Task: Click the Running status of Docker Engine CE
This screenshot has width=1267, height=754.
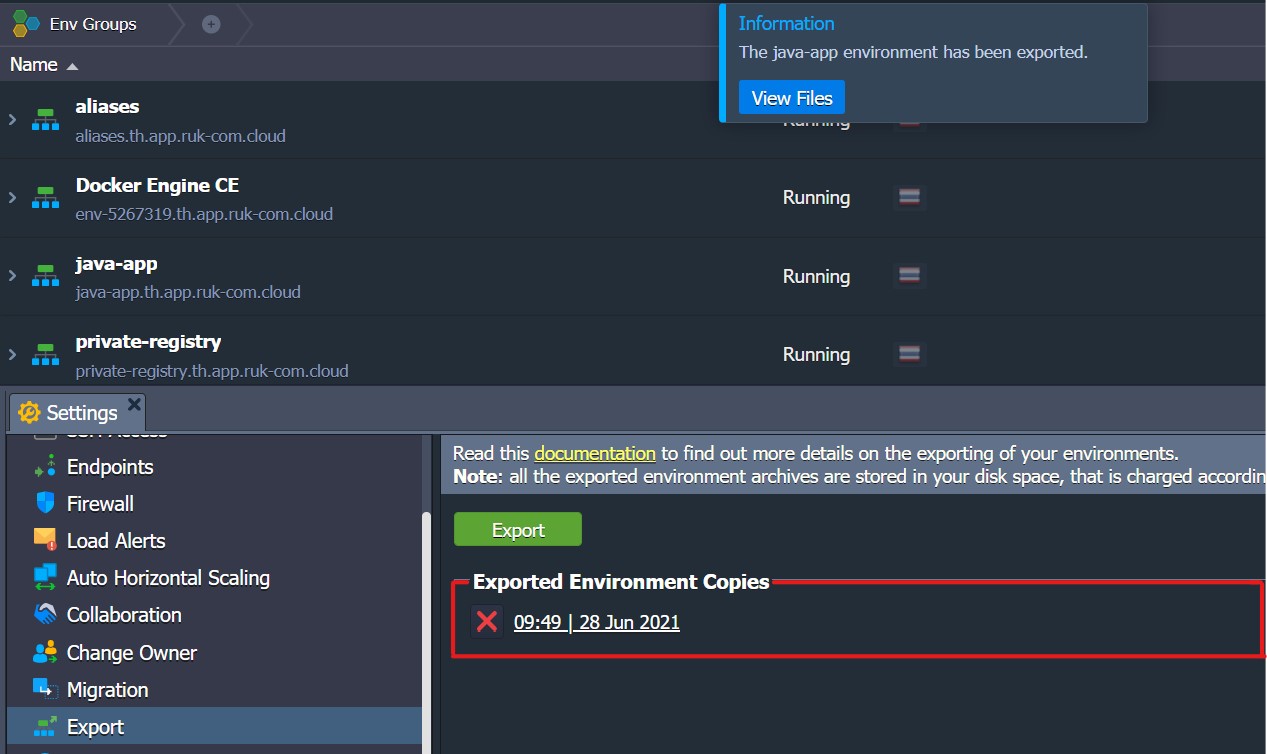Action: pyautogui.click(x=816, y=198)
